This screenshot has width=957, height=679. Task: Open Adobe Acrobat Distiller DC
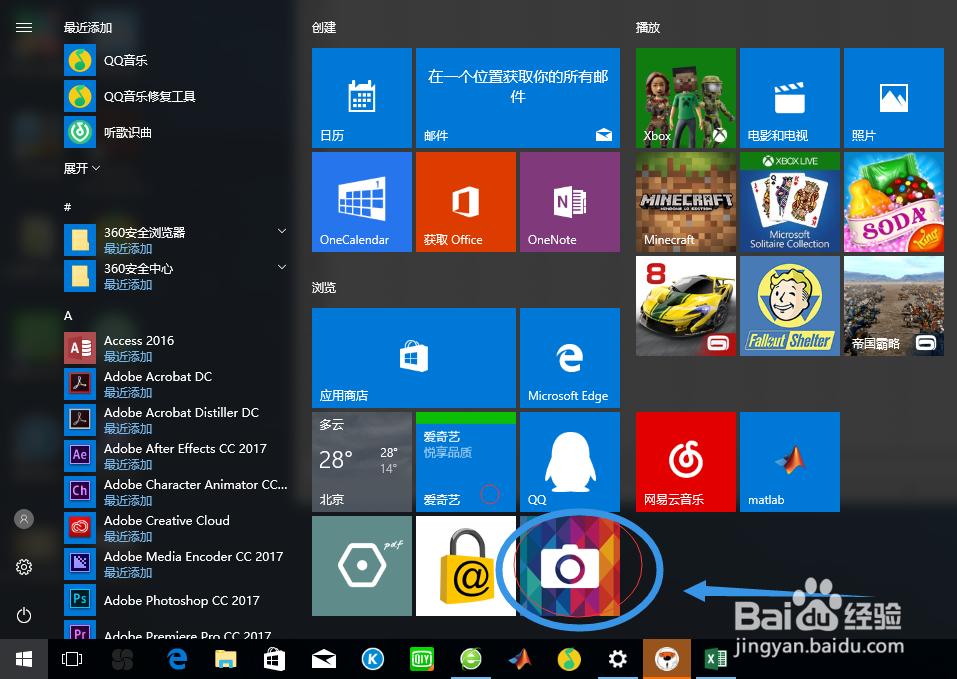coord(176,420)
